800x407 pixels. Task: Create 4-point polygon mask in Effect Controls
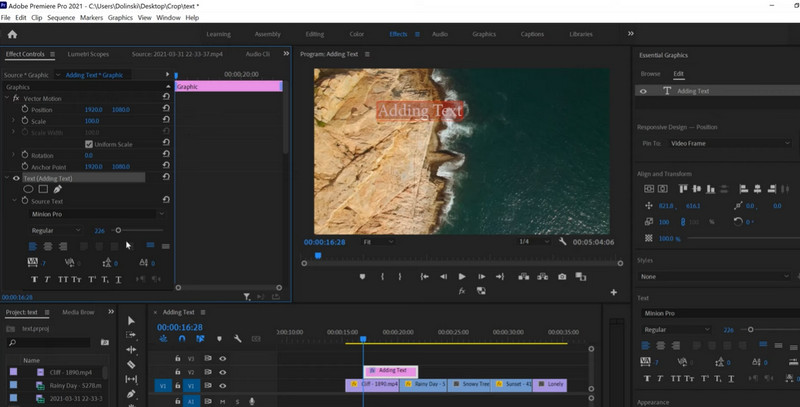(x=43, y=189)
